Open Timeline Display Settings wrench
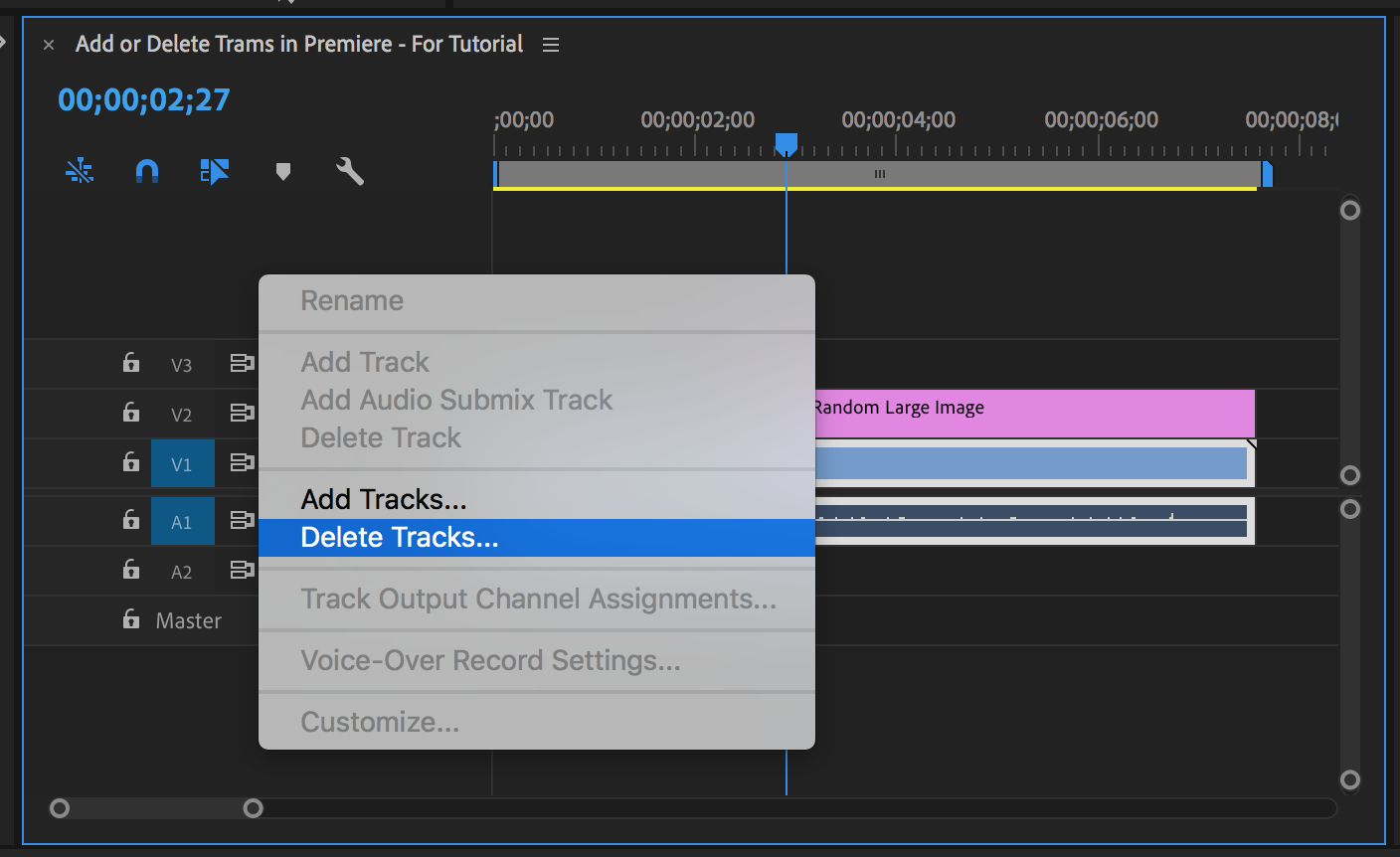The height and width of the screenshot is (857, 1400). click(x=350, y=171)
